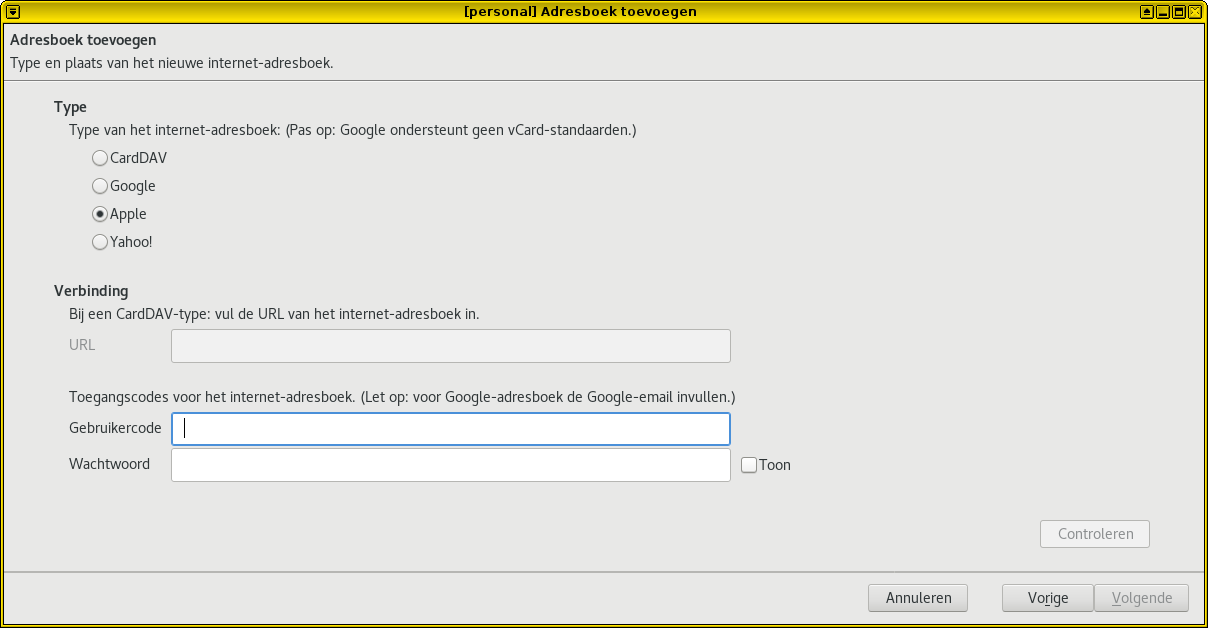1208x628 pixels.
Task: Click the Verbinding section heading
Action: [91, 291]
